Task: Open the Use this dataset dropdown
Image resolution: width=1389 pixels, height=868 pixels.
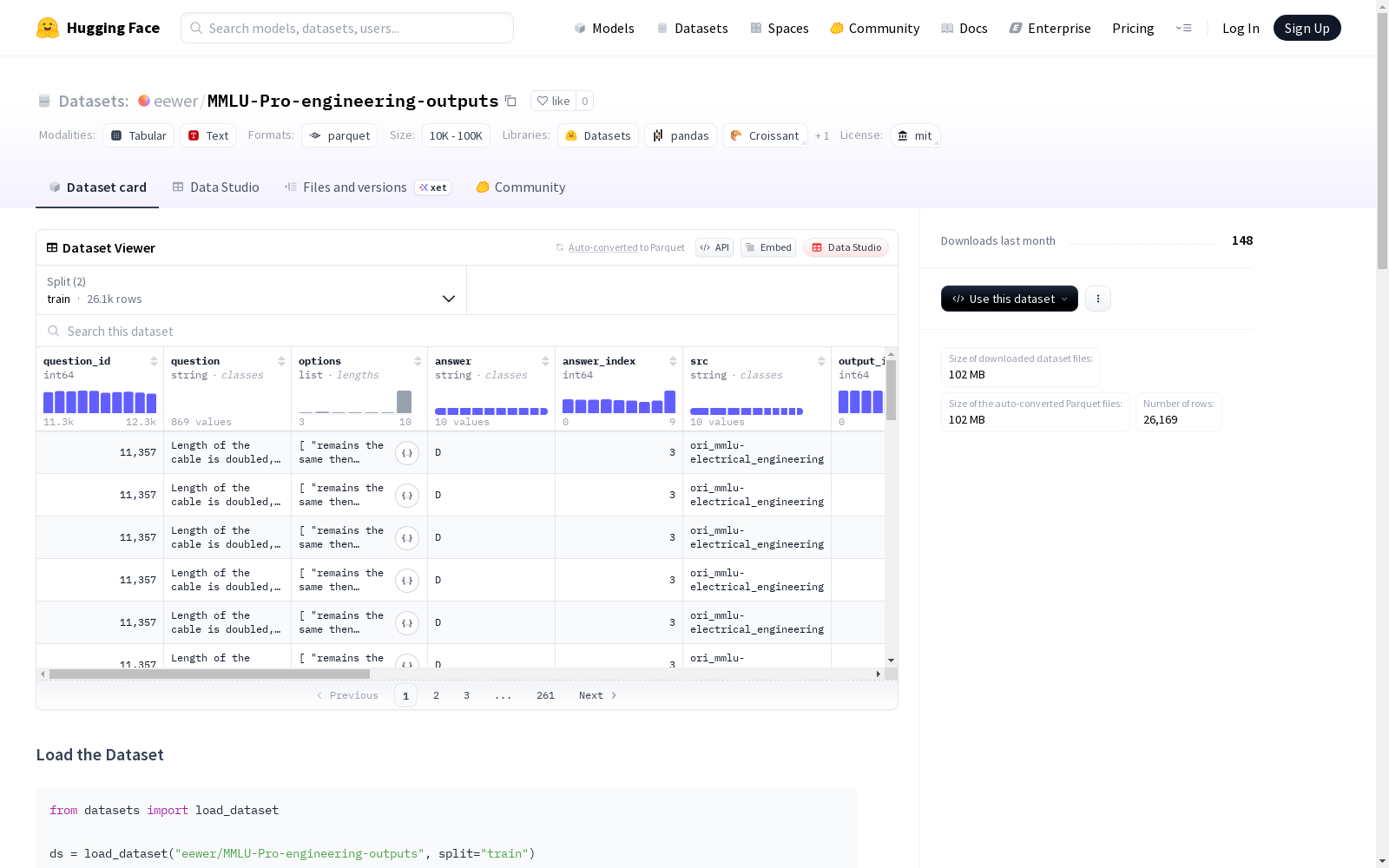Action: click(1010, 299)
